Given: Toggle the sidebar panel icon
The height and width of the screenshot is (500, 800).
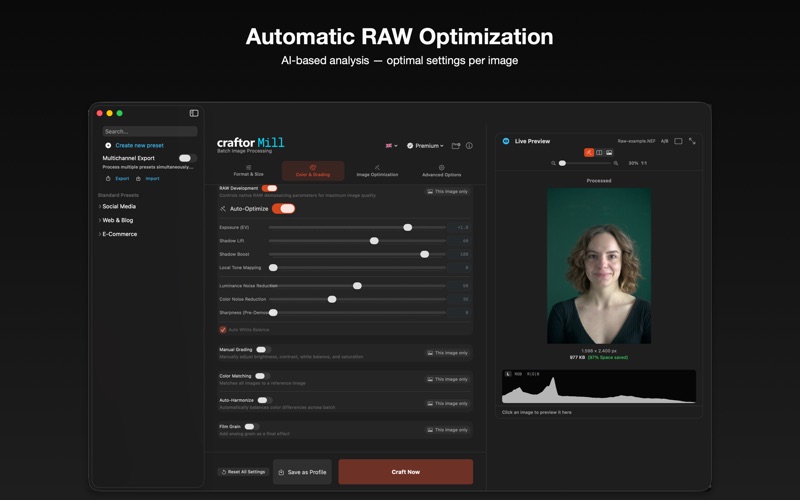Looking at the screenshot, I should [194, 113].
